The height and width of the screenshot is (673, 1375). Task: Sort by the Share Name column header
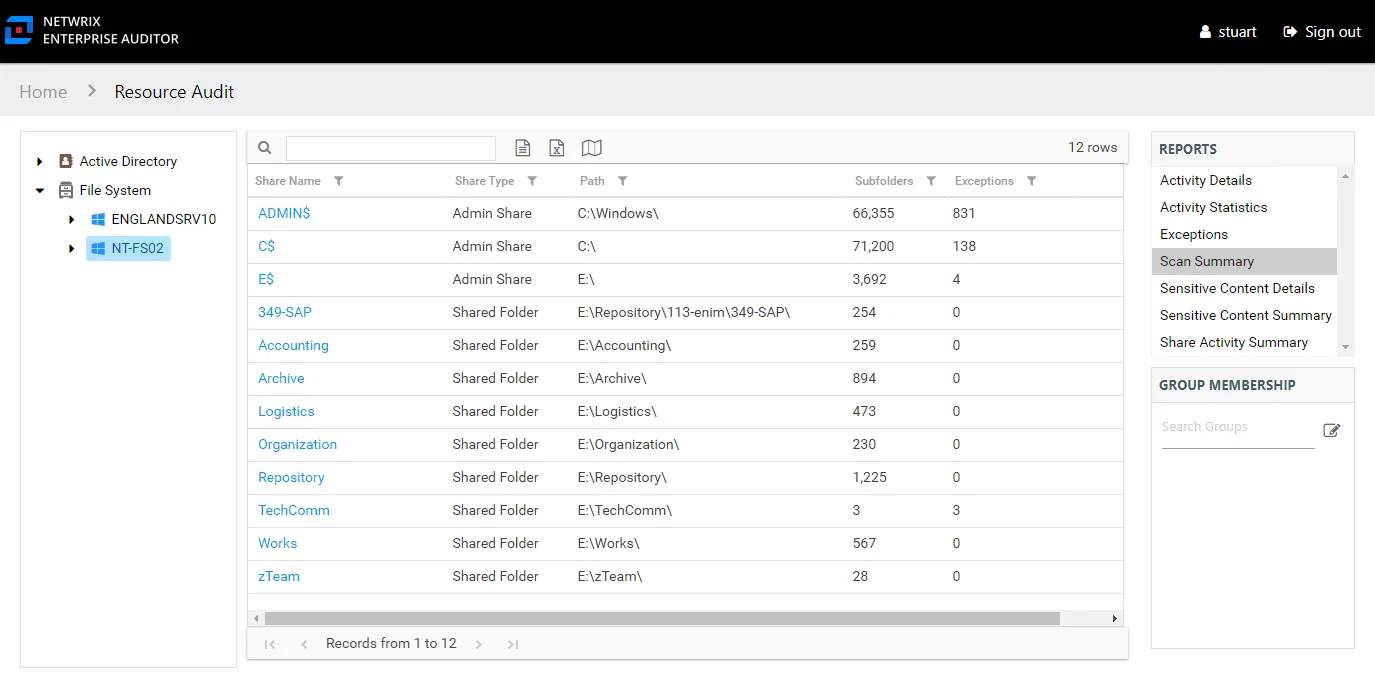288,181
